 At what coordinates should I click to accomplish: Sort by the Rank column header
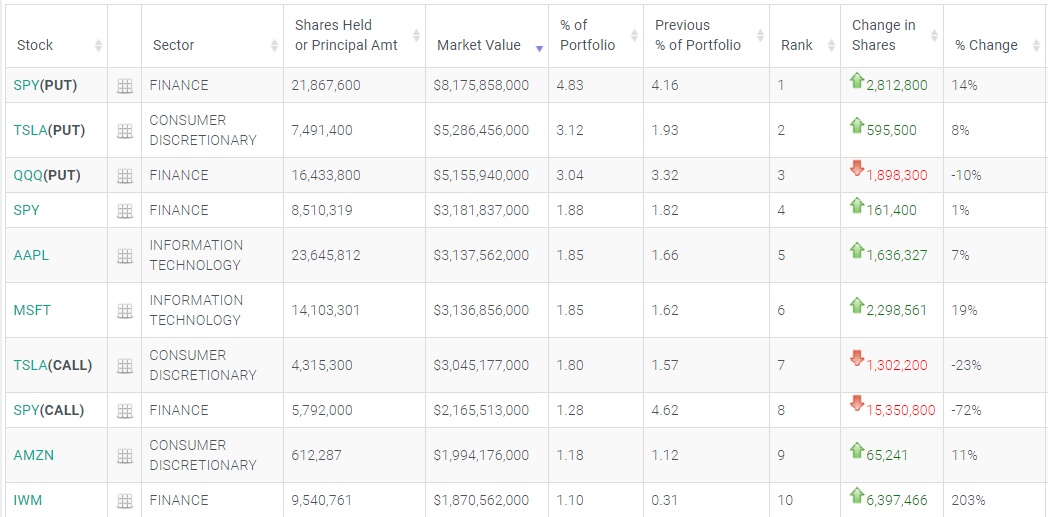click(x=797, y=45)
